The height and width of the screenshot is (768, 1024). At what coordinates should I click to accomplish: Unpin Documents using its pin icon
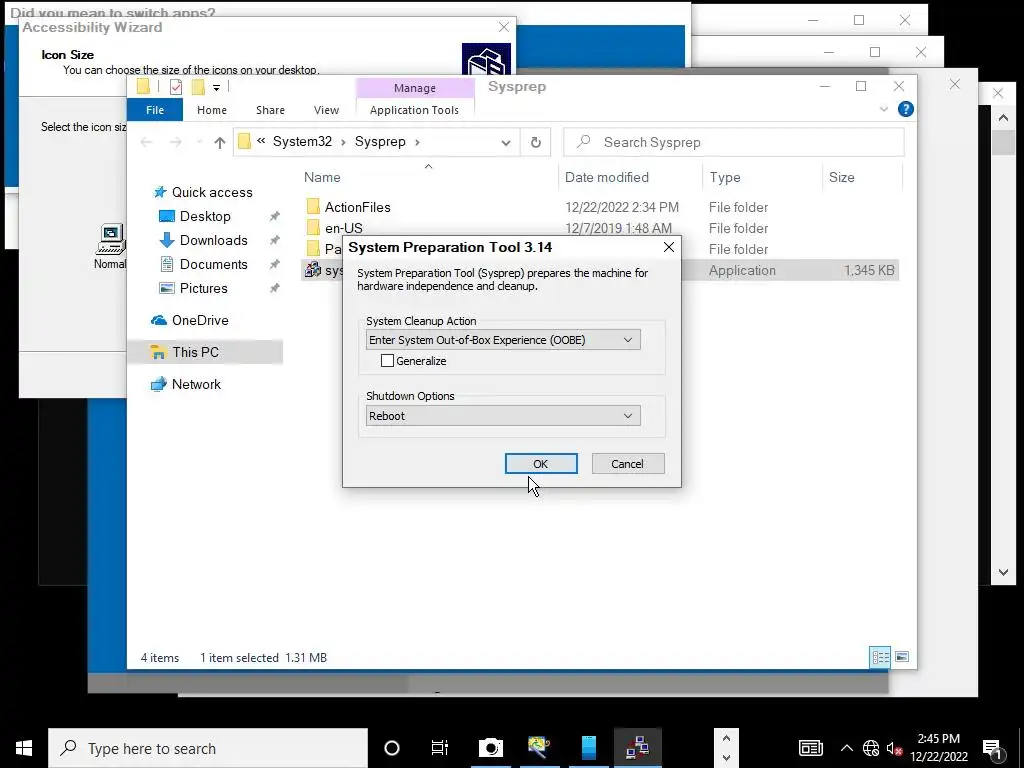(x=275, y=264)
